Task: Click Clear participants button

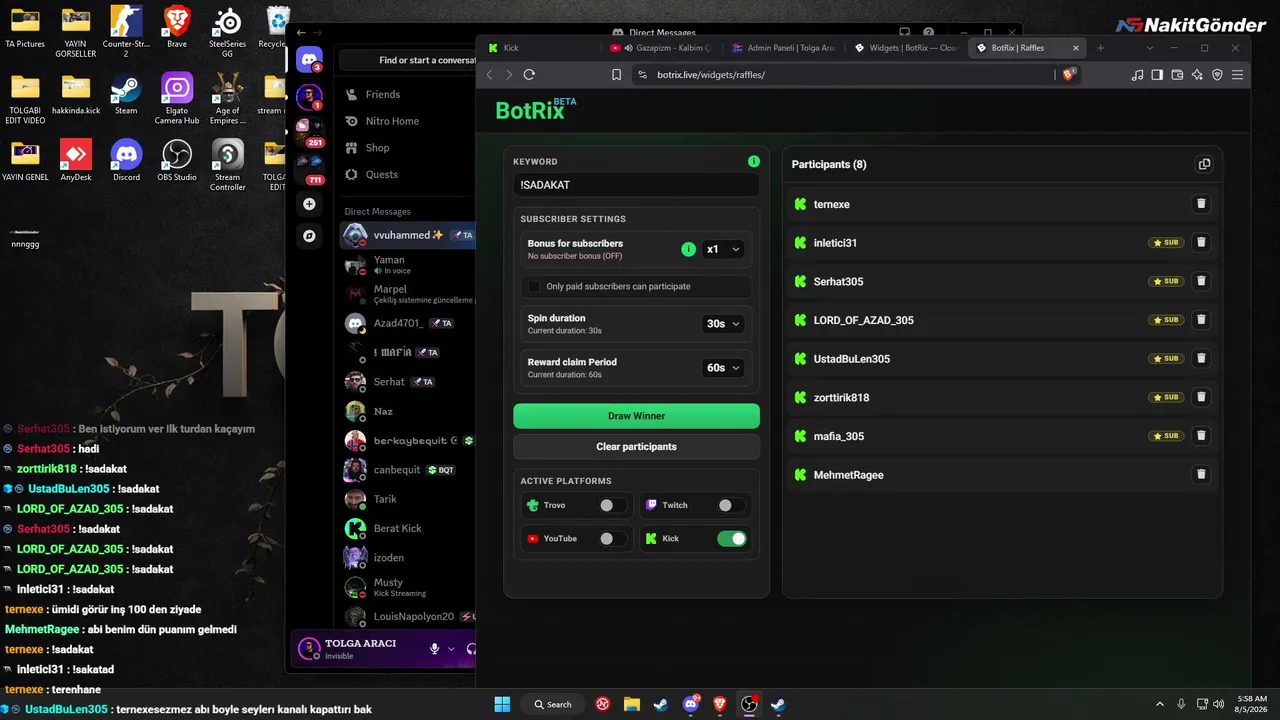Action: click(636, 447)
